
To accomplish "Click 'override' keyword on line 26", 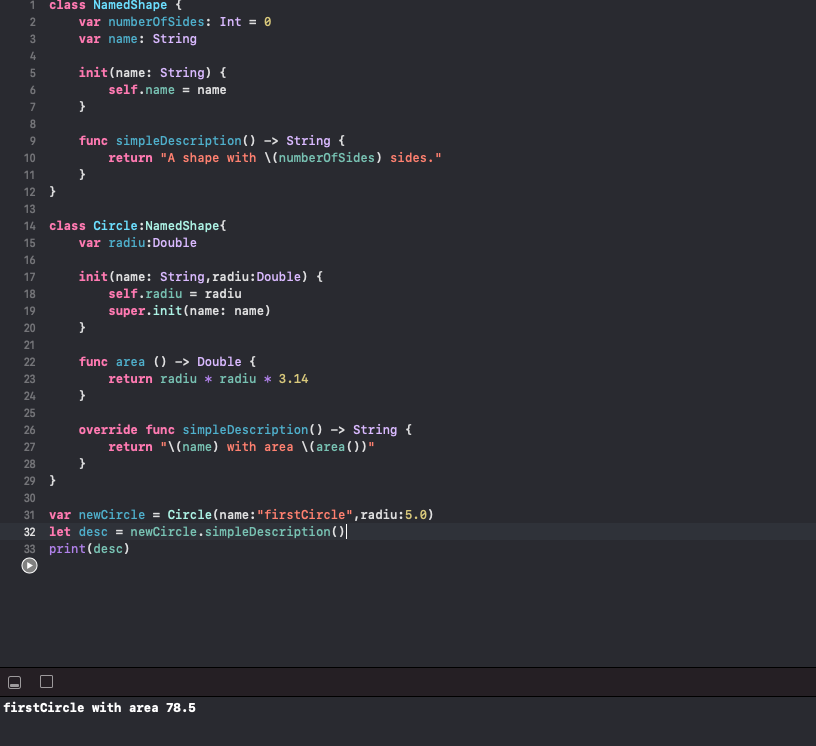I will (108, 430).
